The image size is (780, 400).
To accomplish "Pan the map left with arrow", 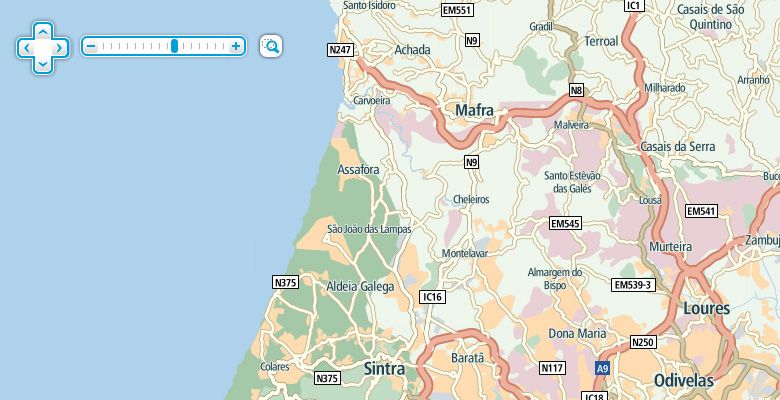I will [x=26, y=48].
